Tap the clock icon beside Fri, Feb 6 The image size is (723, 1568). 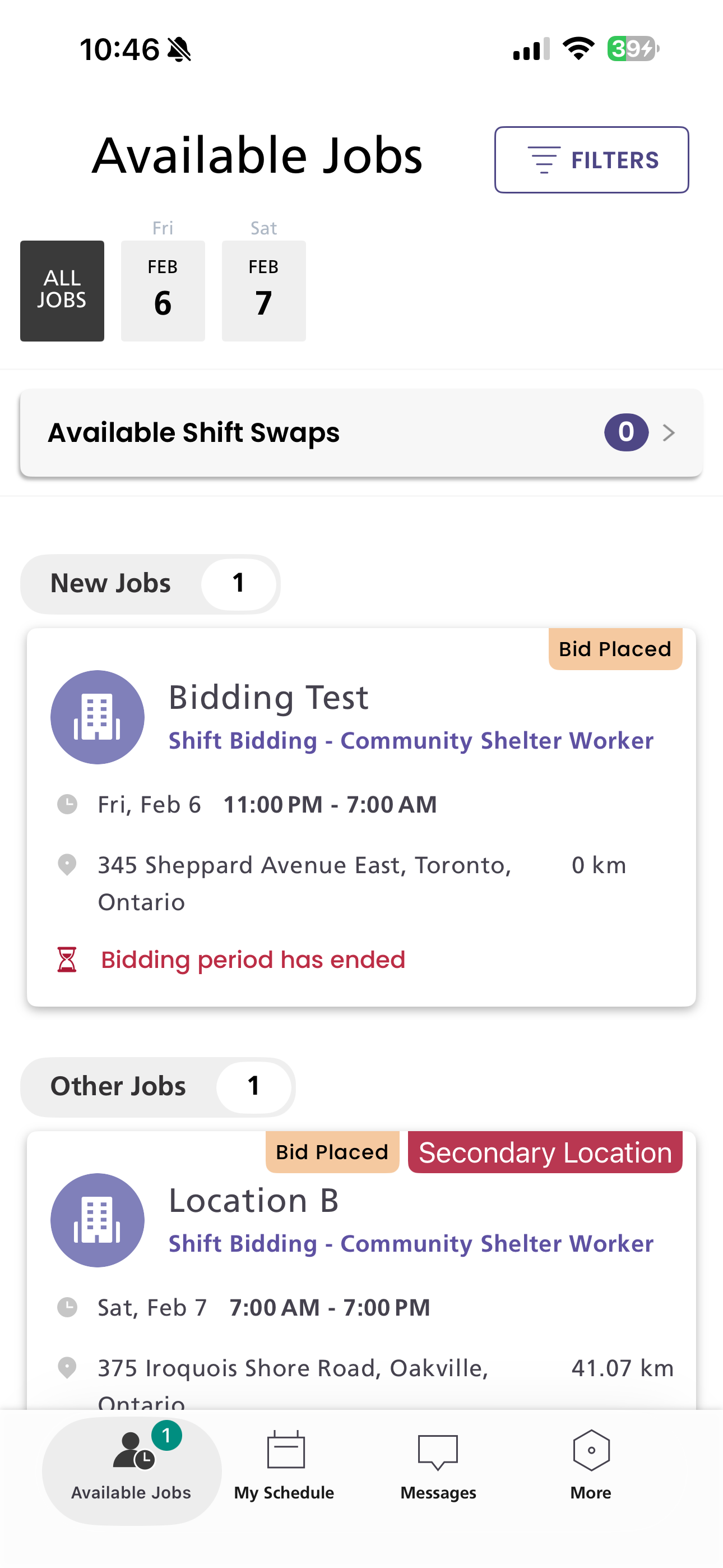click(x=67, y=804)
